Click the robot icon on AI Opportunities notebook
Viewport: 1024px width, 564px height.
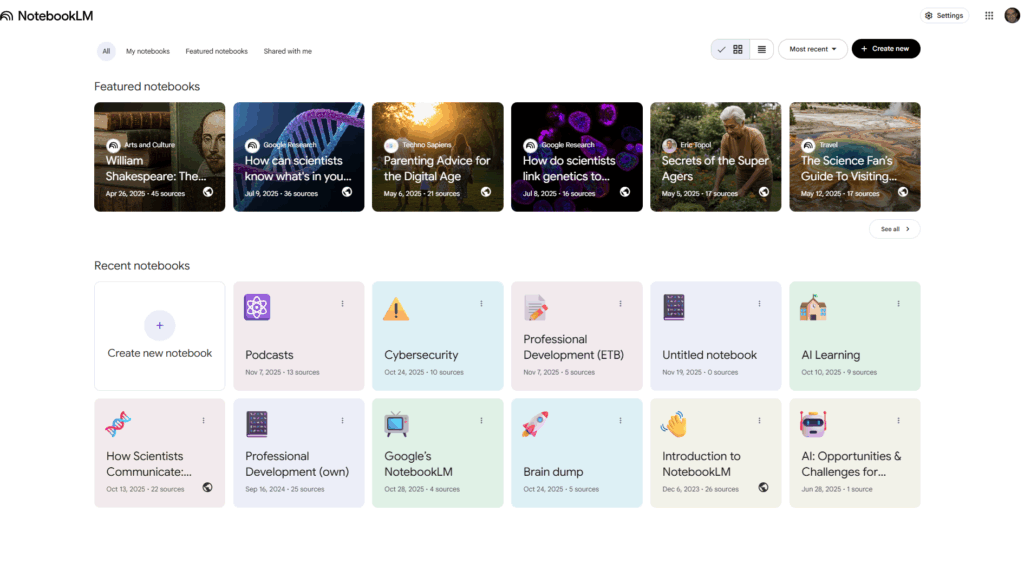pos(813,425)
